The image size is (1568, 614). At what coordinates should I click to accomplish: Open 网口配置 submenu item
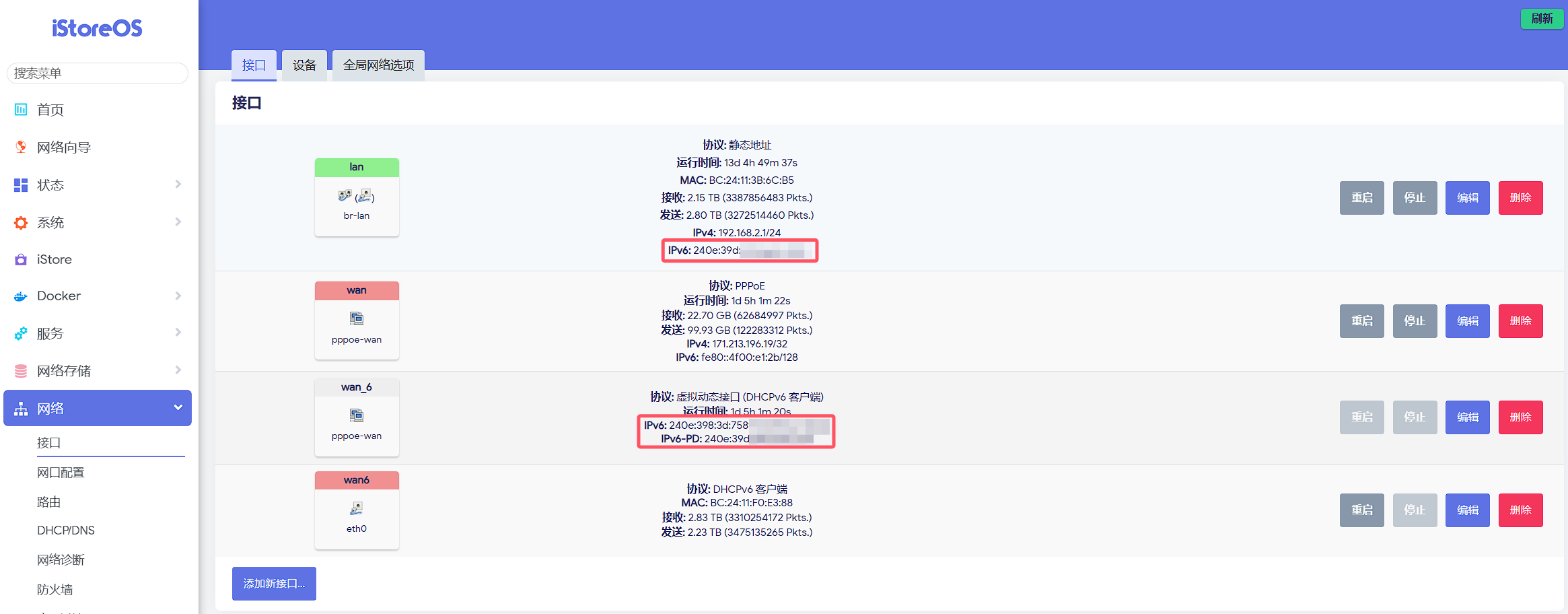coord(61,472)
